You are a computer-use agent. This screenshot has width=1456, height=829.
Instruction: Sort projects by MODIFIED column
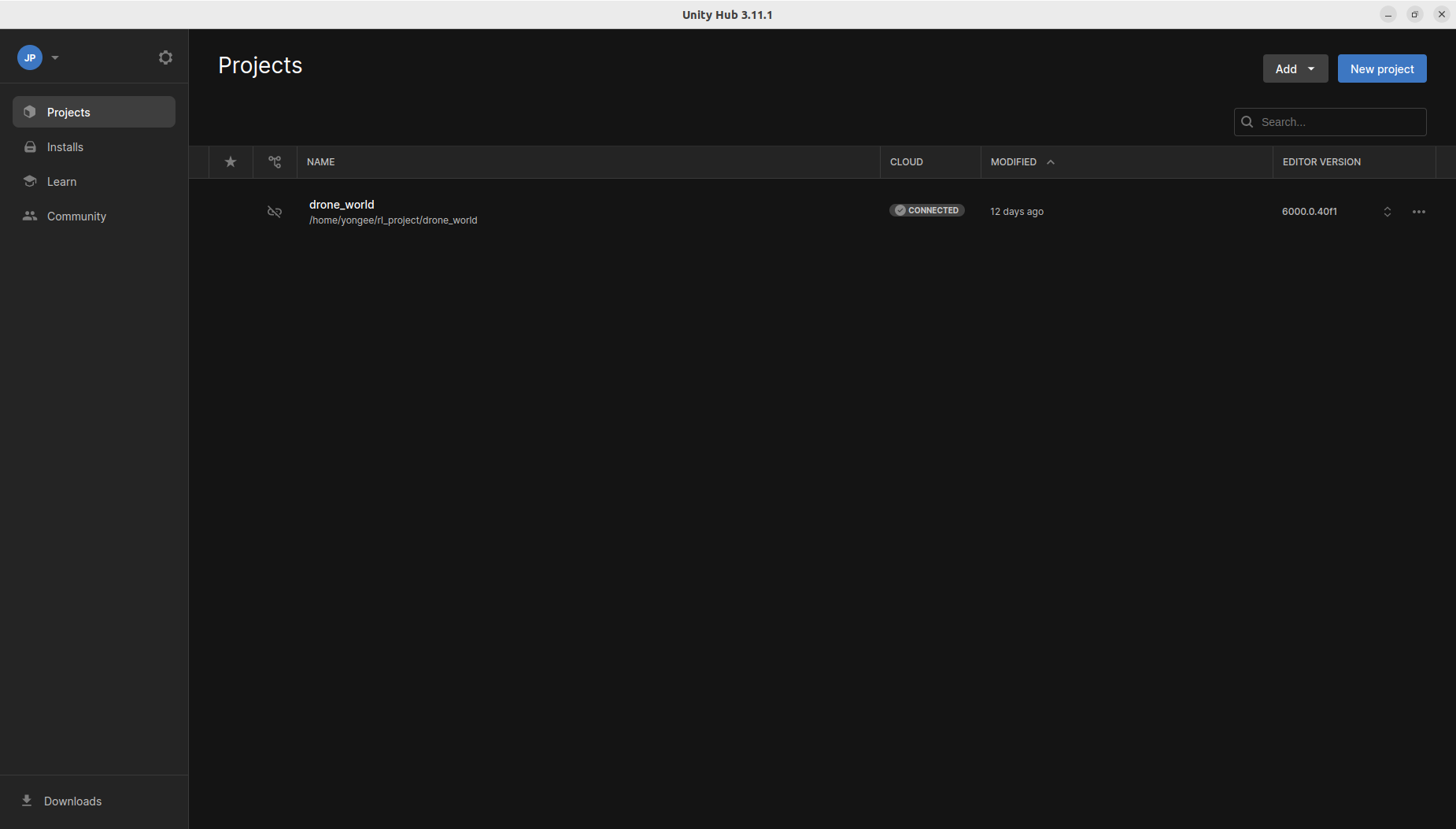click(x=1014, y=161)
